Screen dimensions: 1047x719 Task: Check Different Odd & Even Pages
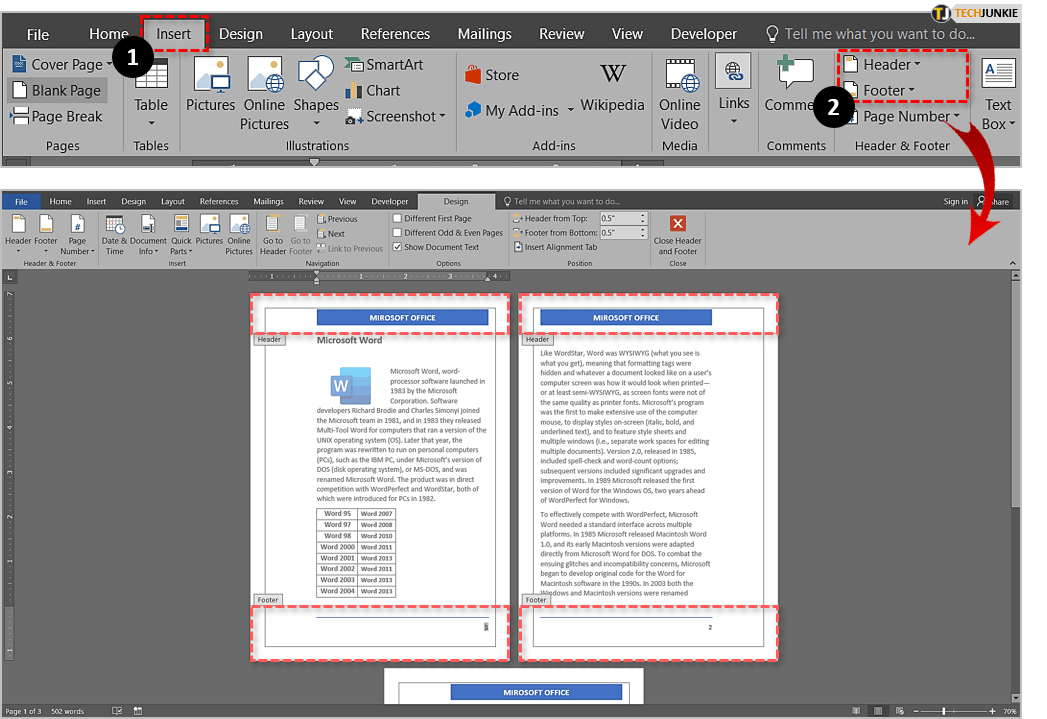coord(398,233)
